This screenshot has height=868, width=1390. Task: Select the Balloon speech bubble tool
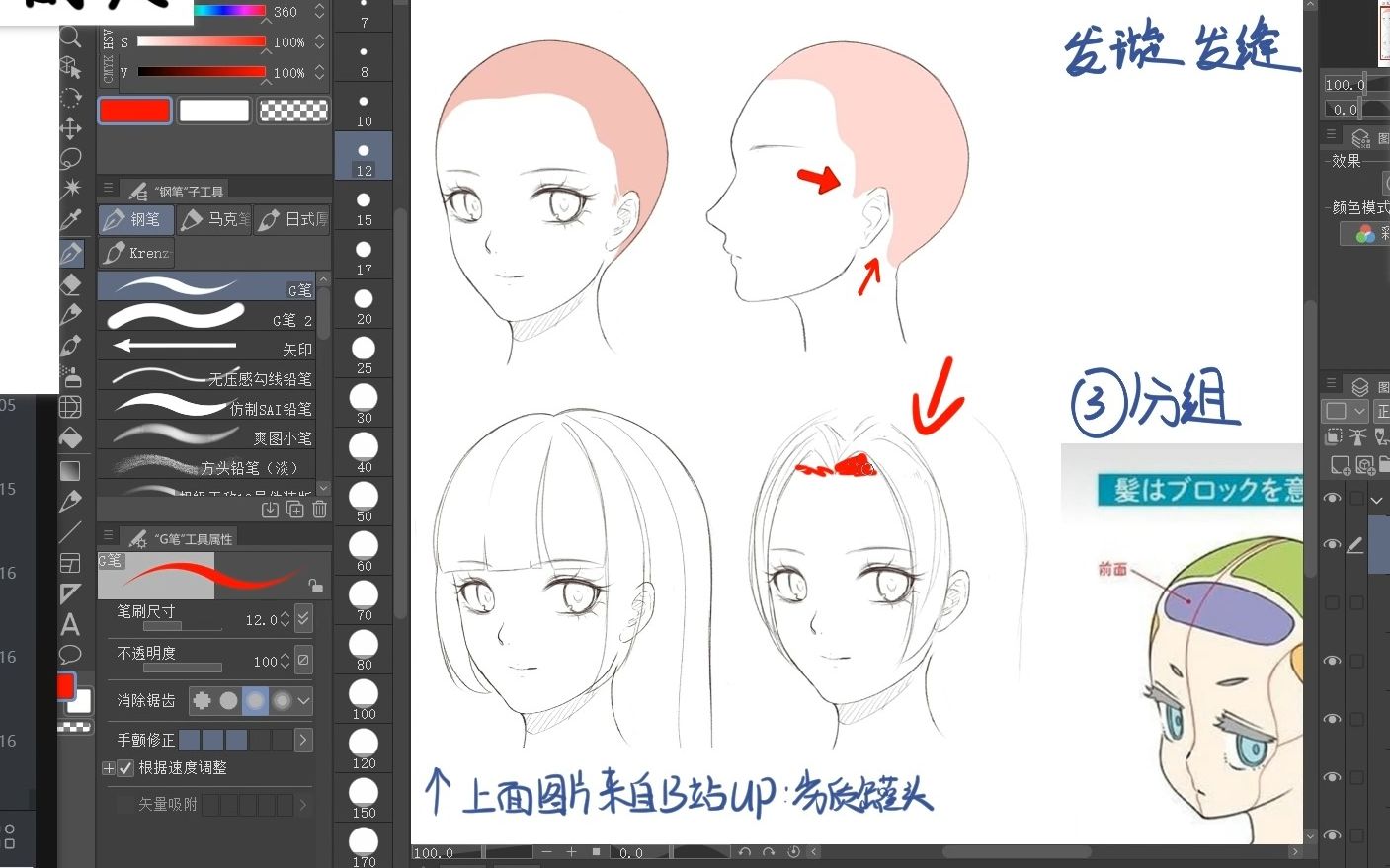pyautogui.click(x=70, y=654)
